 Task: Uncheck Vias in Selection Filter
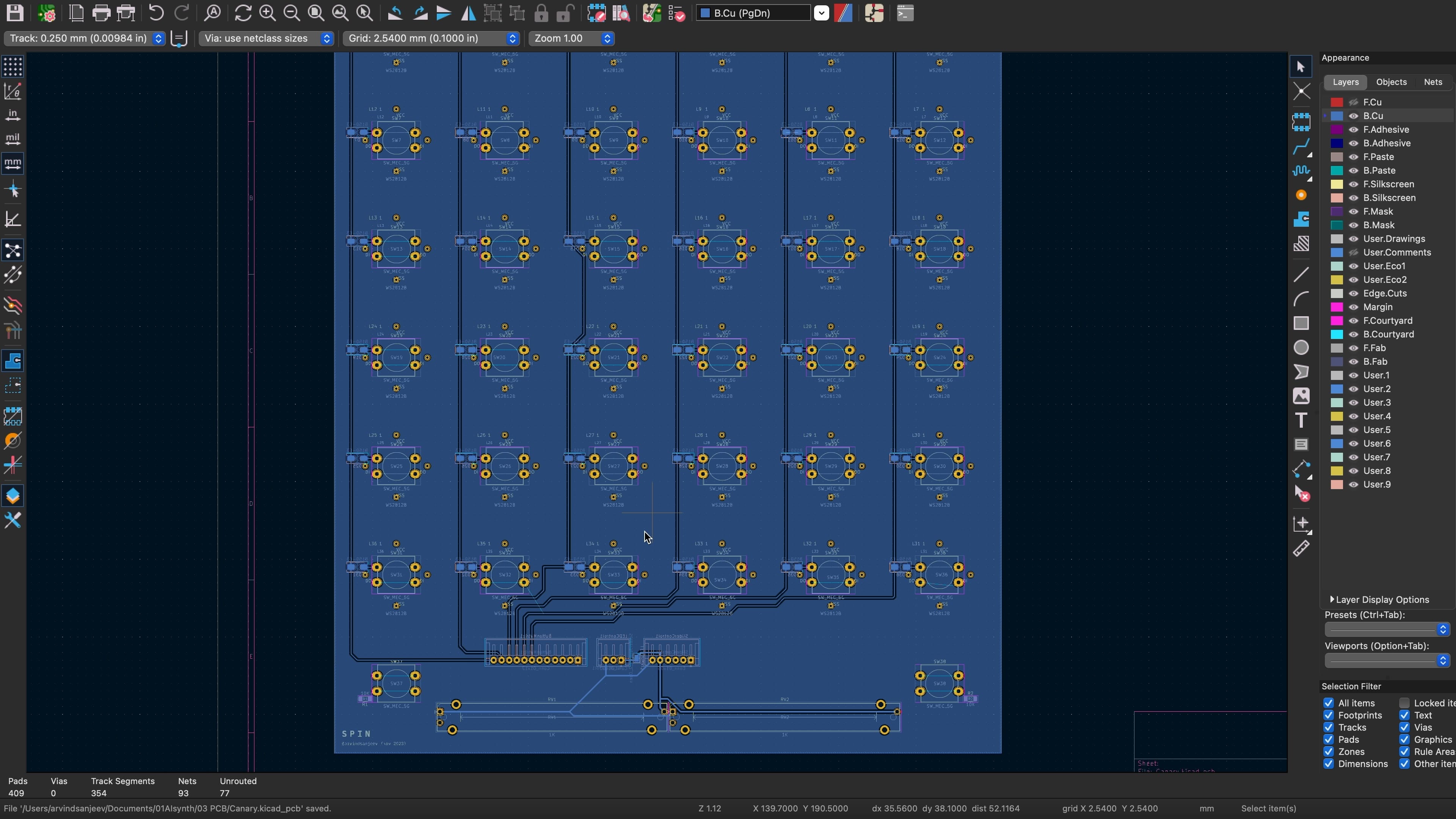1404,728
